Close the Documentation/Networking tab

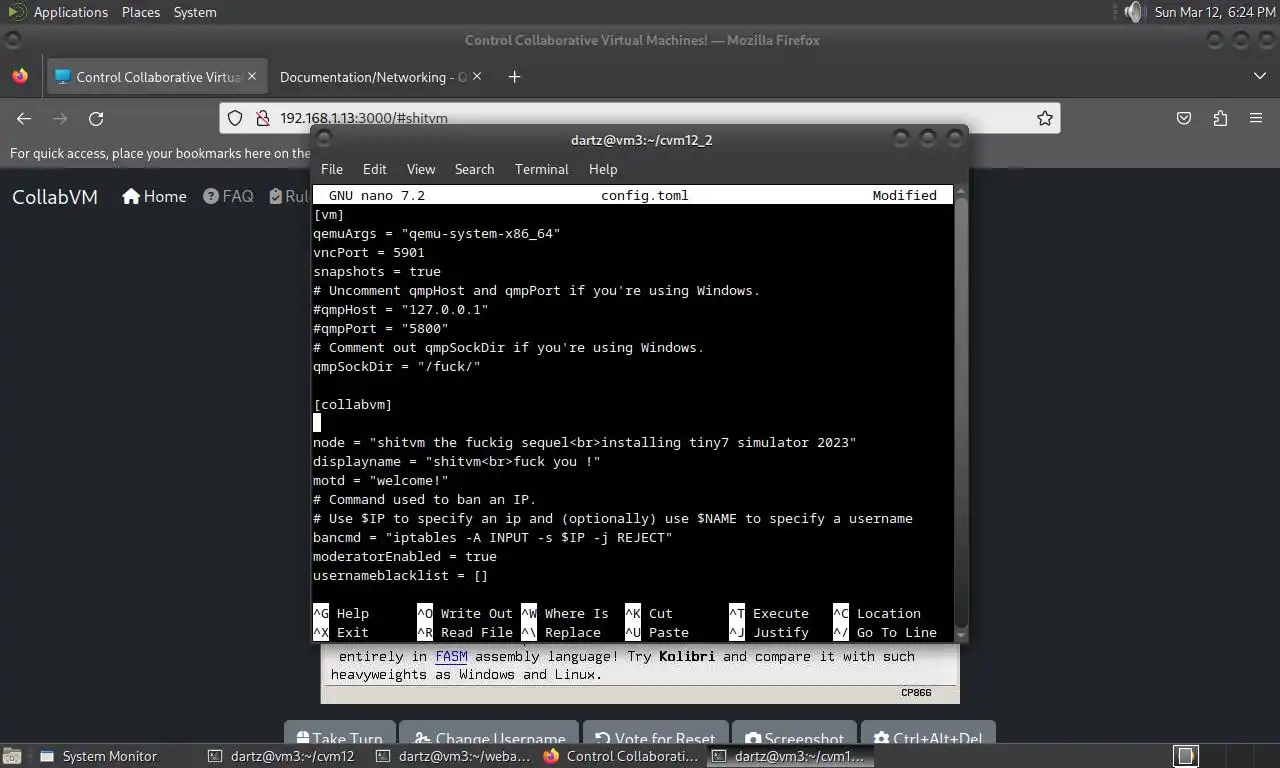click(477, 77)
